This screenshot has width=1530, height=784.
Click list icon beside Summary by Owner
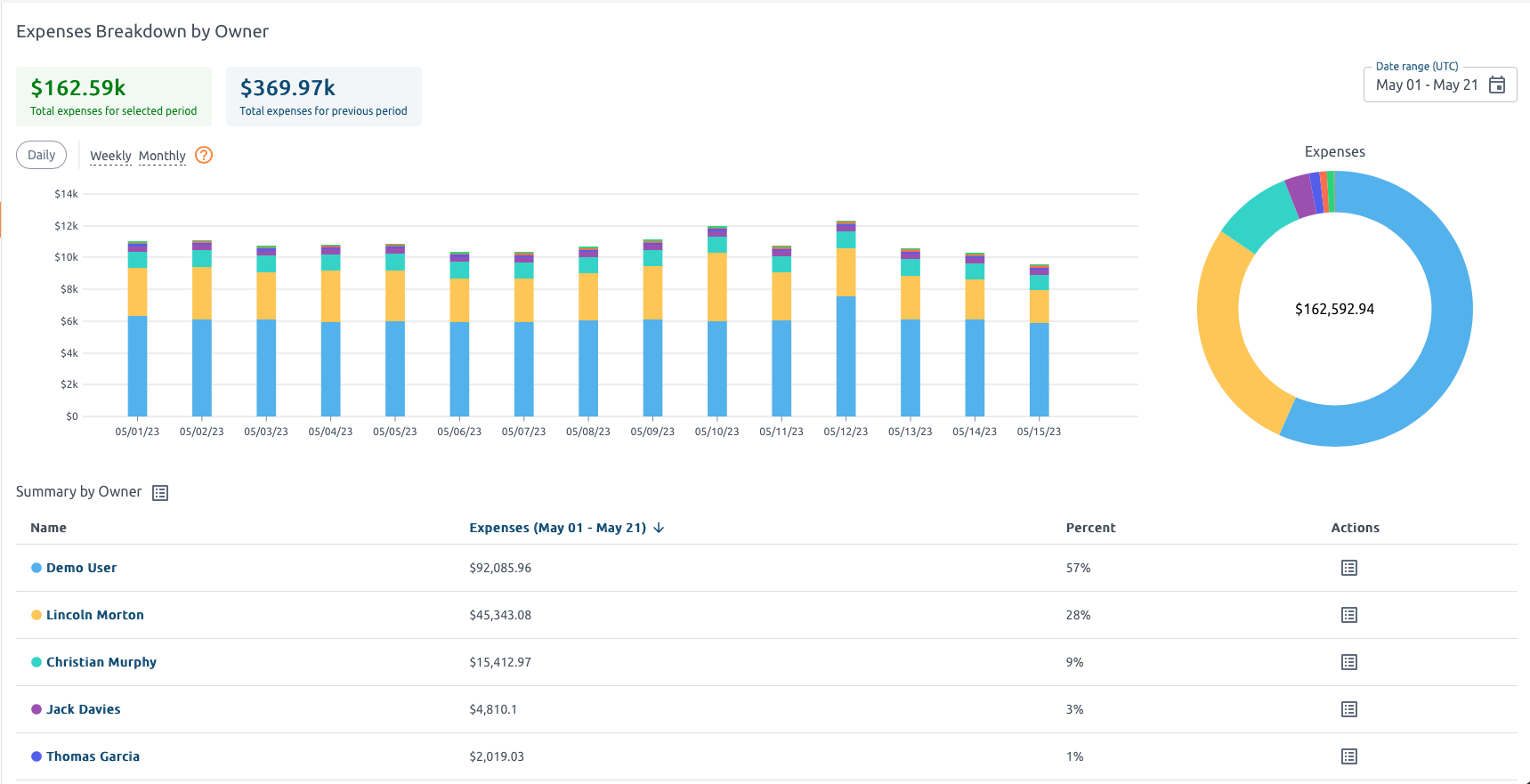[160, 493]
